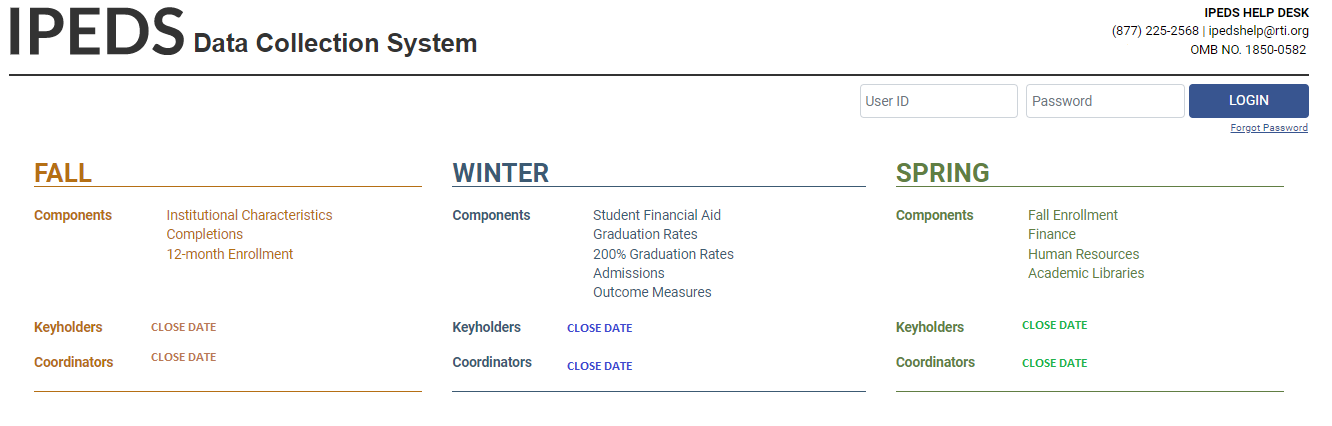Open the 12-month Enrollment link
Screen dimensions: 1332x426
click(229, 254)
